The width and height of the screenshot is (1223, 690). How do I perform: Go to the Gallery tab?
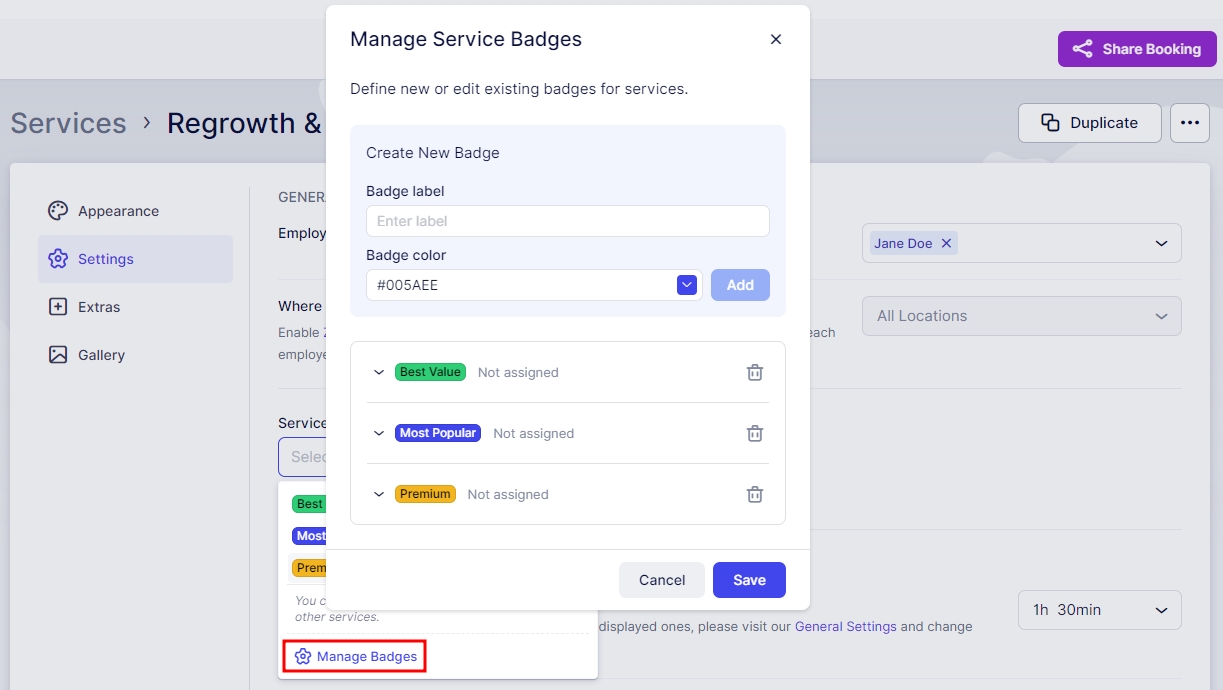tap(101, 355)
